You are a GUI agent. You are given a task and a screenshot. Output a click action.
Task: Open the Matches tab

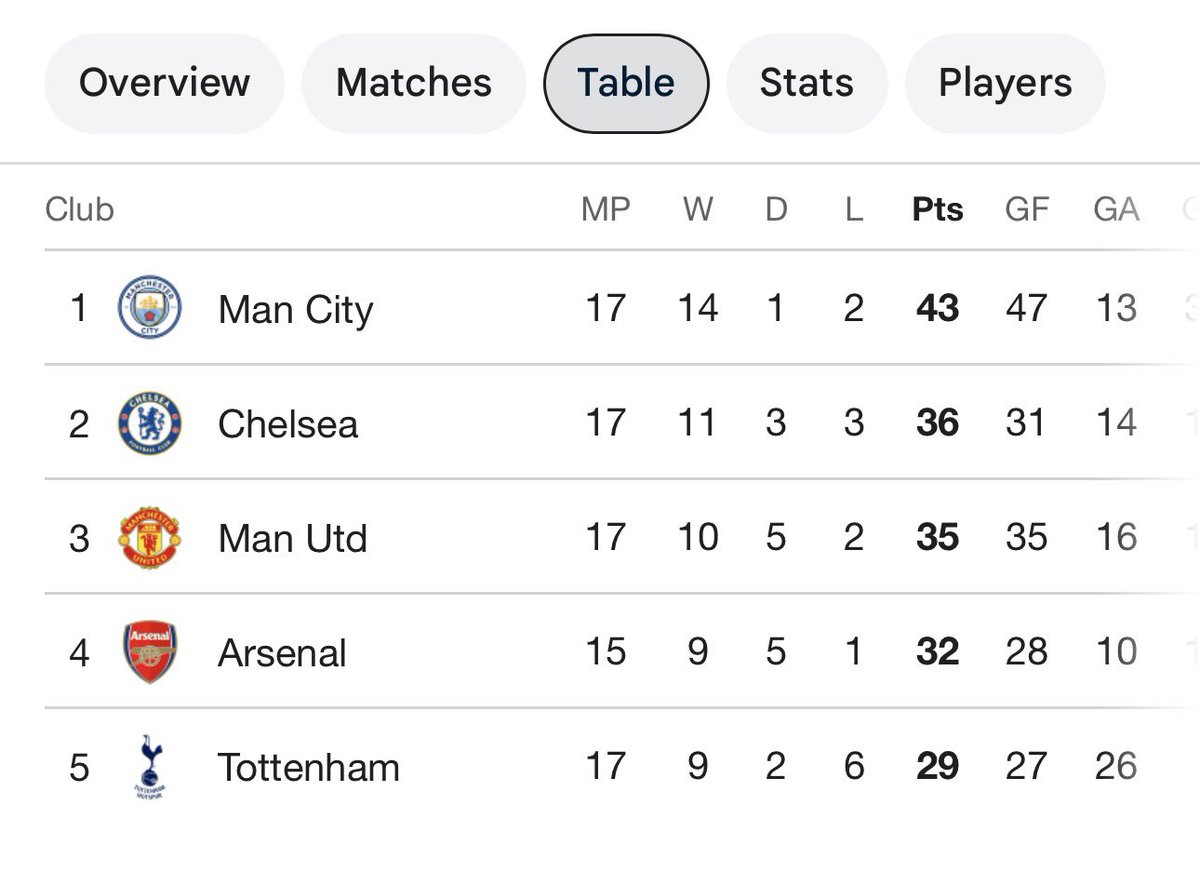(x=413, y=83)
